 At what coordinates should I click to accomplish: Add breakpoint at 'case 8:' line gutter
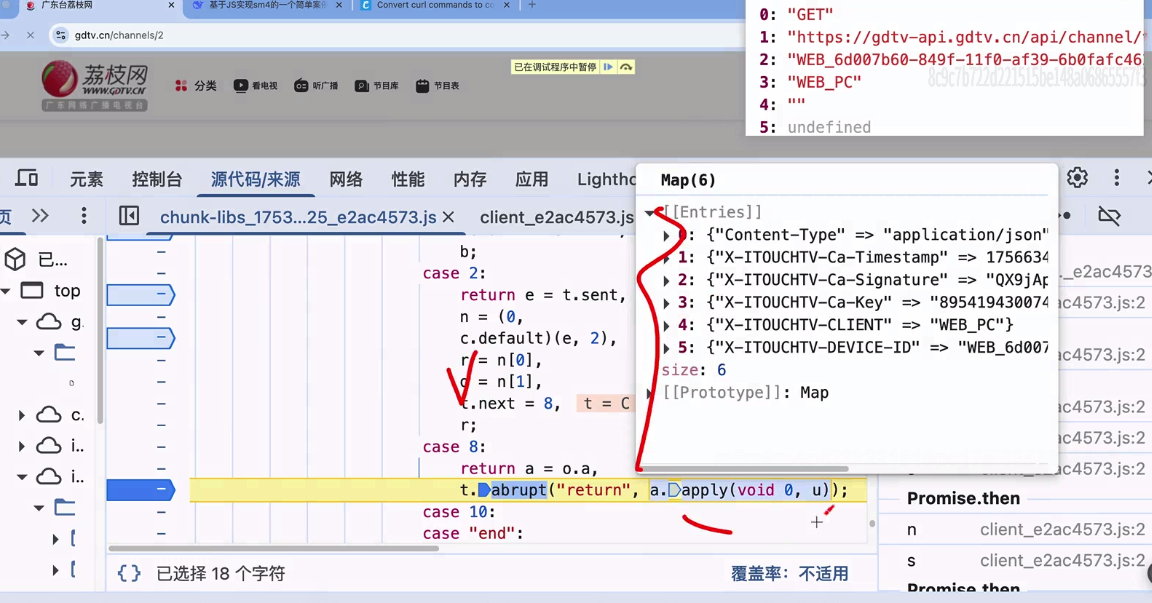(x=161, y=447)
